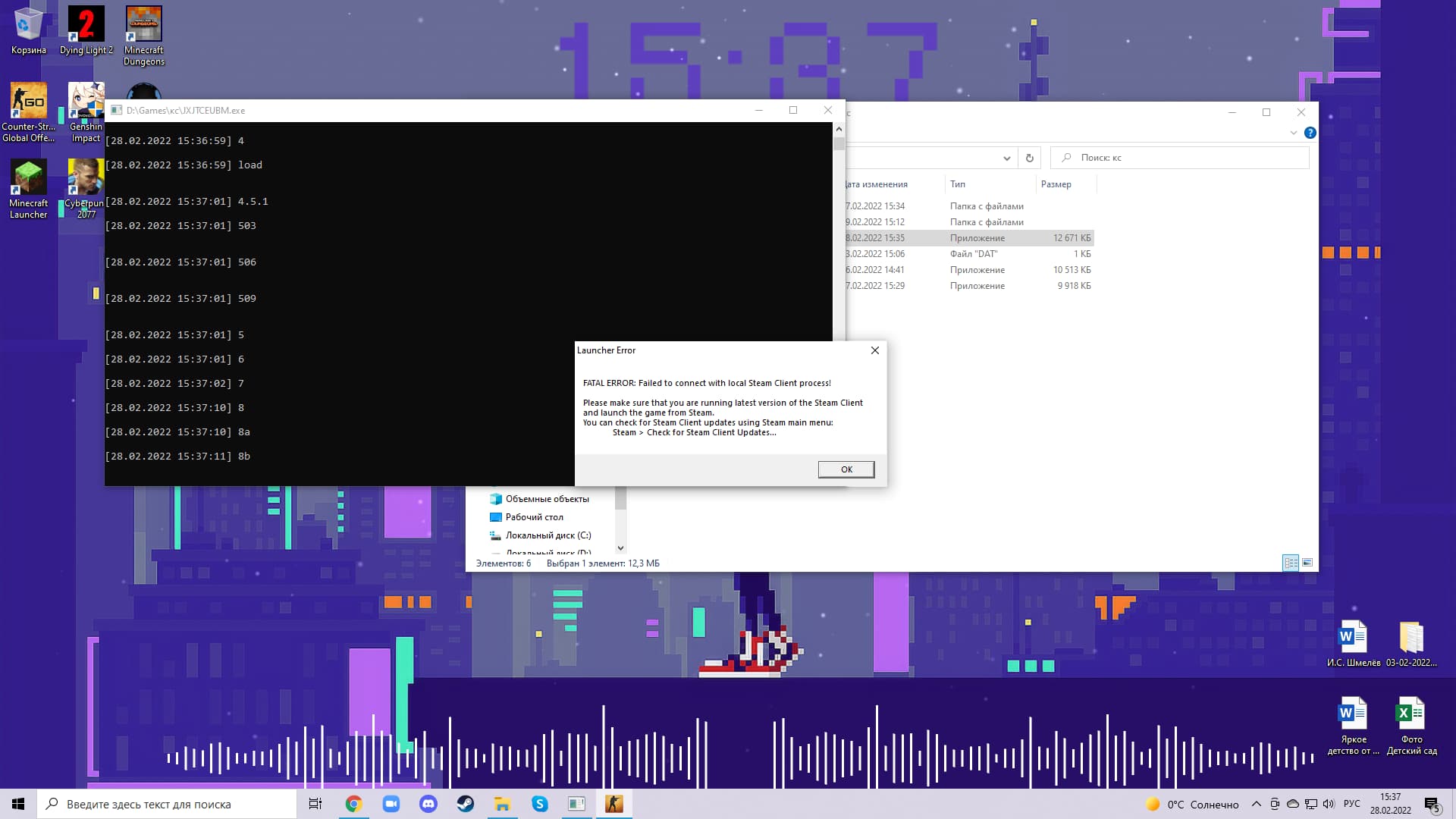
Task: Open the Genshin Impact desktop shortcut
Action: coord(86,112)
